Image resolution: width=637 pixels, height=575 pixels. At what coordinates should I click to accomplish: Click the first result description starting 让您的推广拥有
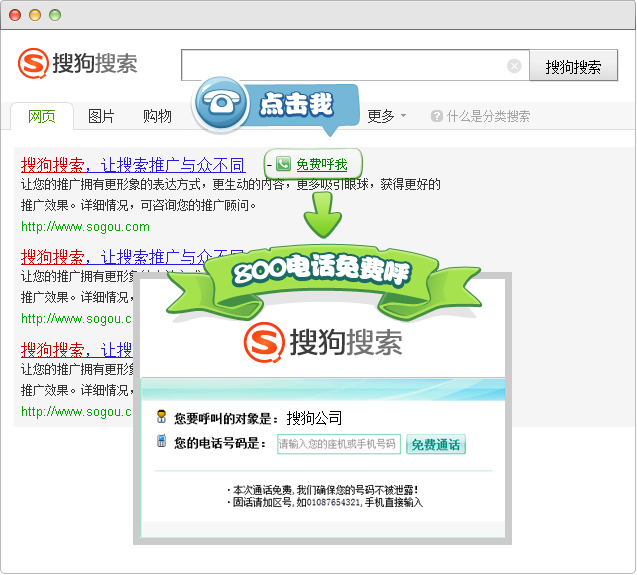[231, 184]
